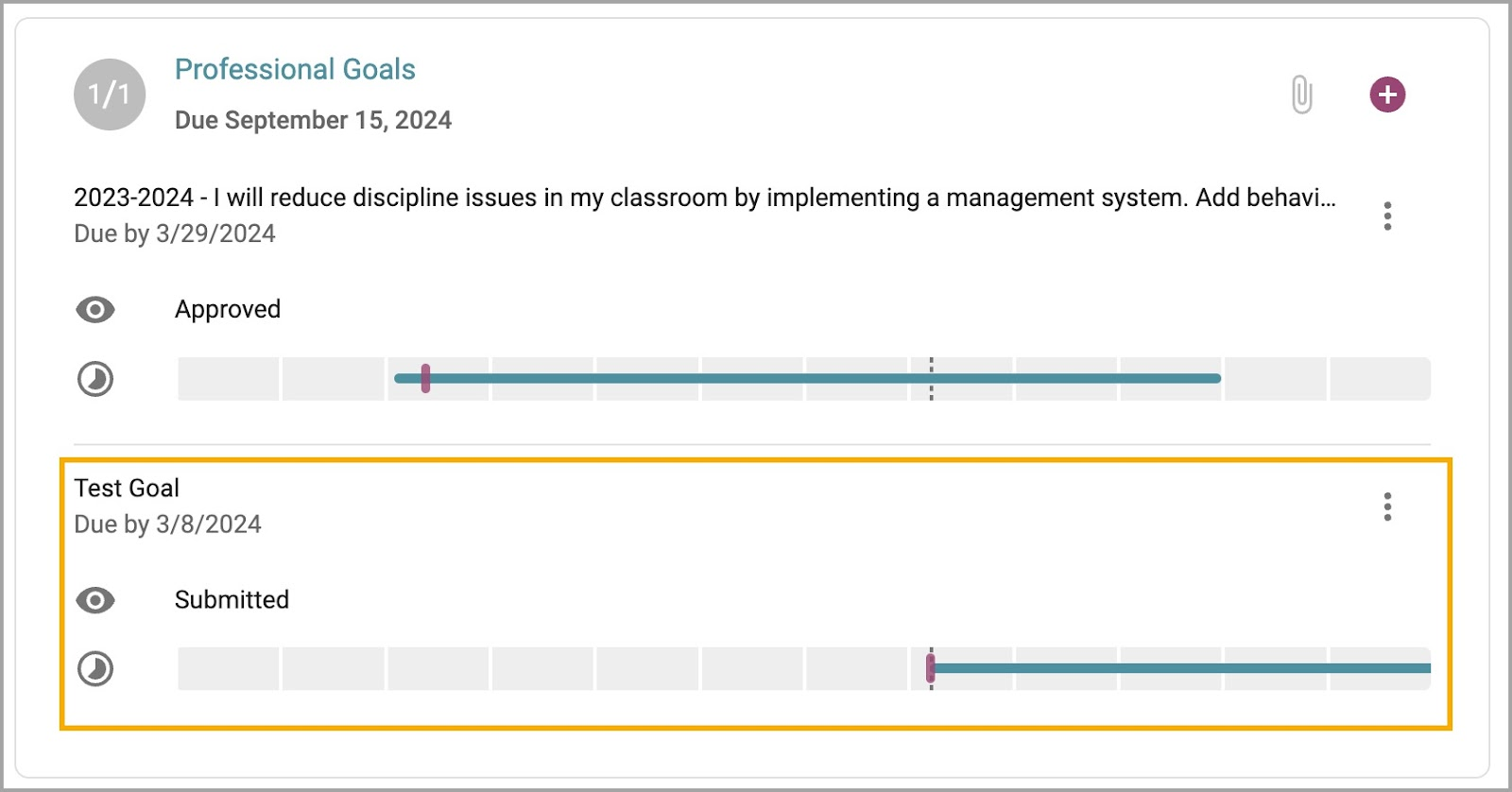Open the Professional Goals link

(295, 69)
